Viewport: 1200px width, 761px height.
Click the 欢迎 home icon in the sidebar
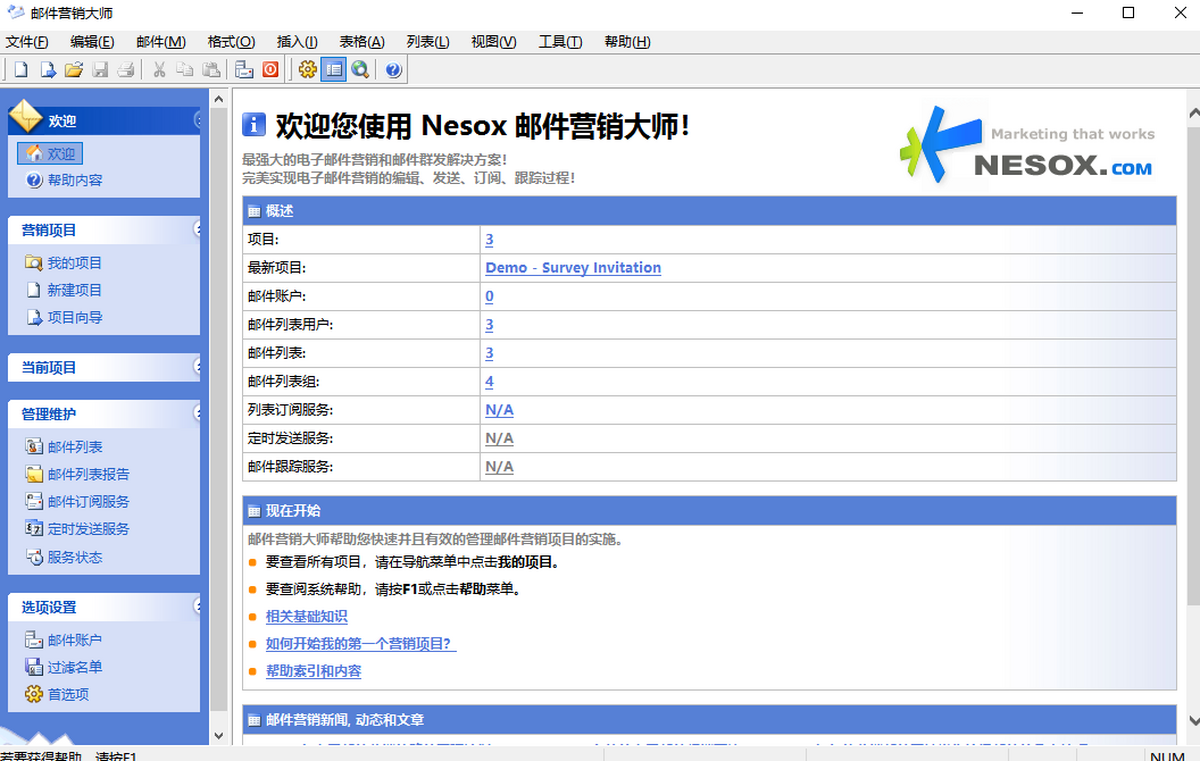[34, 153]
